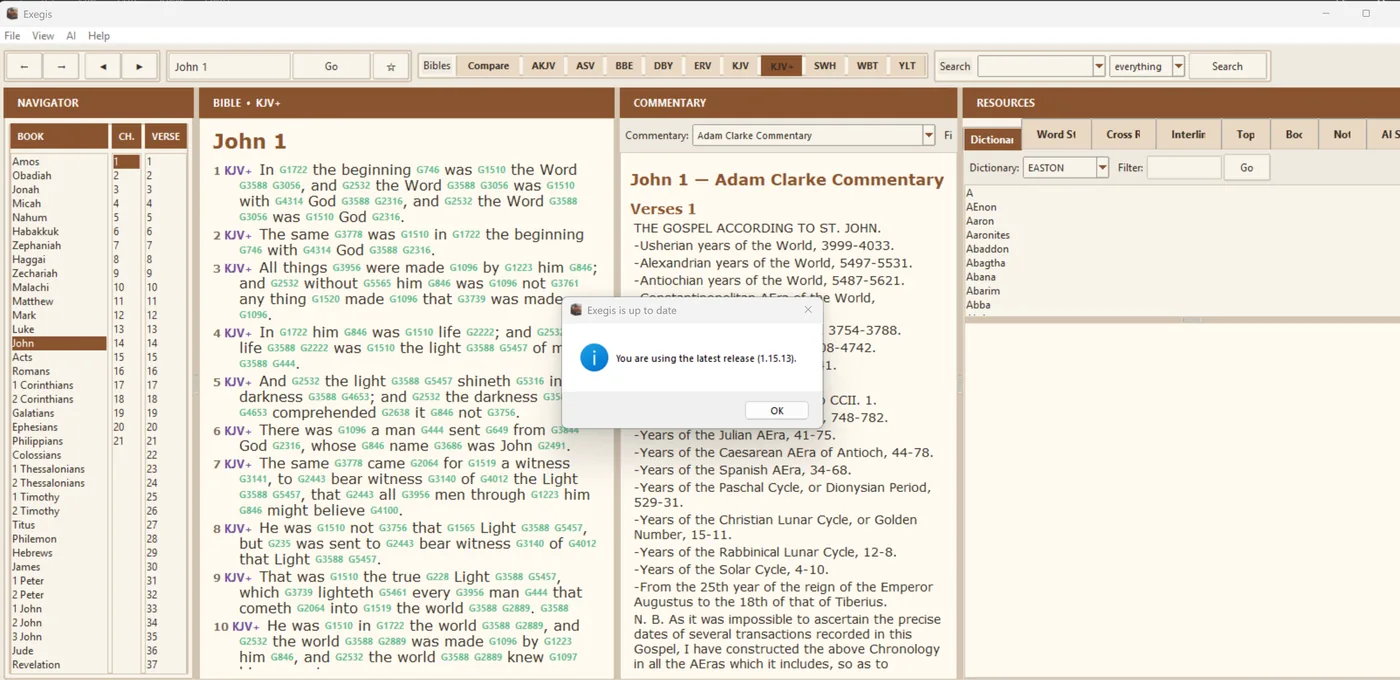Click the Exegis app icon in title bar
1400x680 pixels.
[x=13, y=14]
